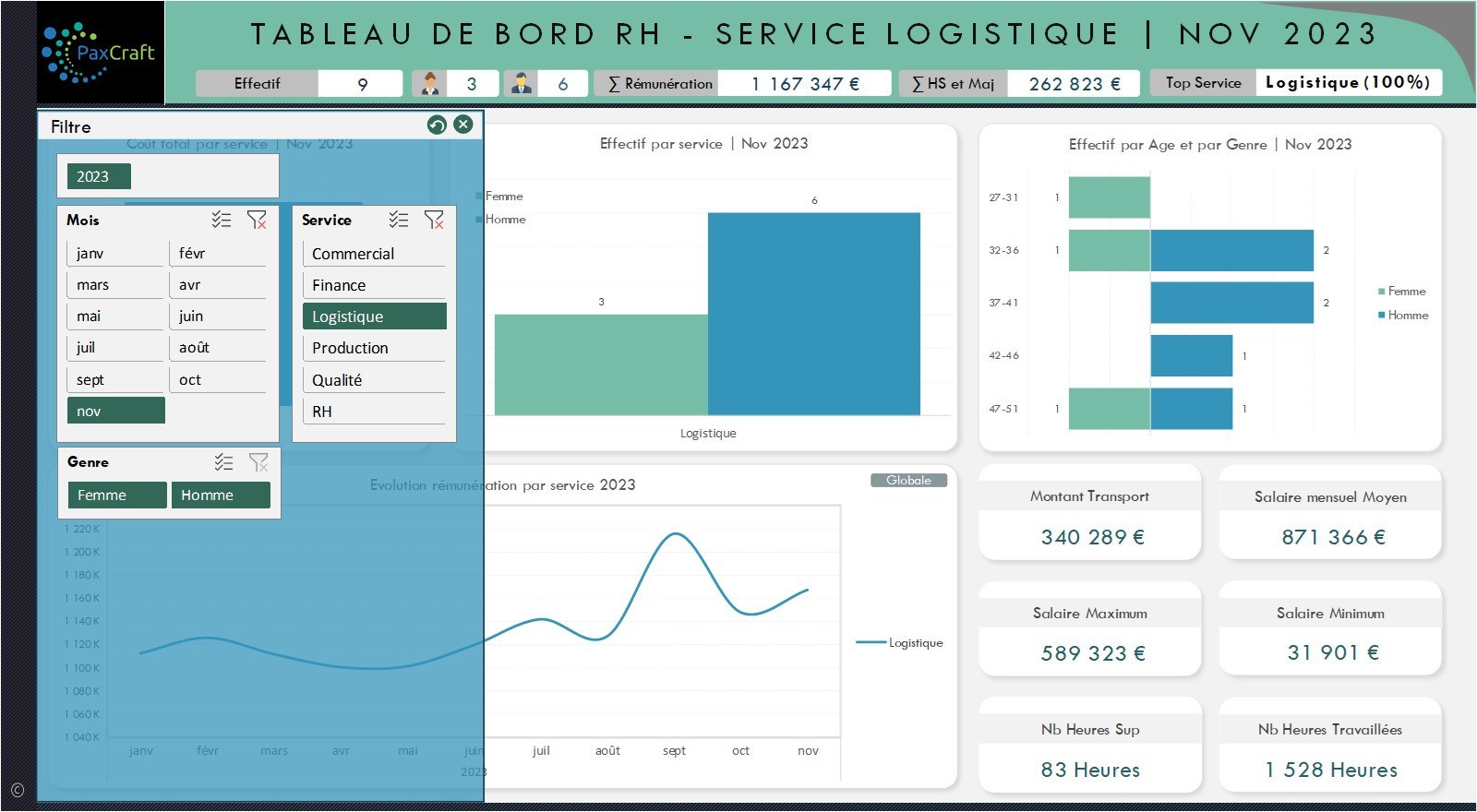
Task: Filter by Commercial service
Action: tap(374, 254)
